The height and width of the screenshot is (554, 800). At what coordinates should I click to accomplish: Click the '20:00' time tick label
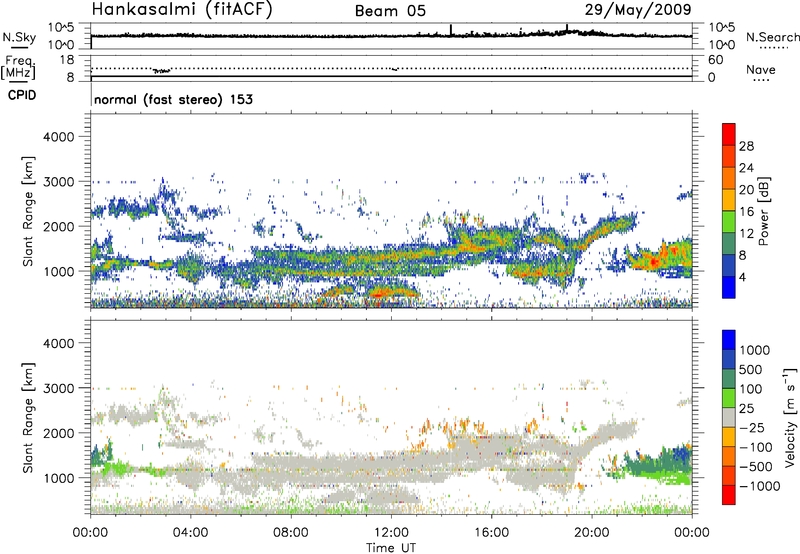click(591, 533)
